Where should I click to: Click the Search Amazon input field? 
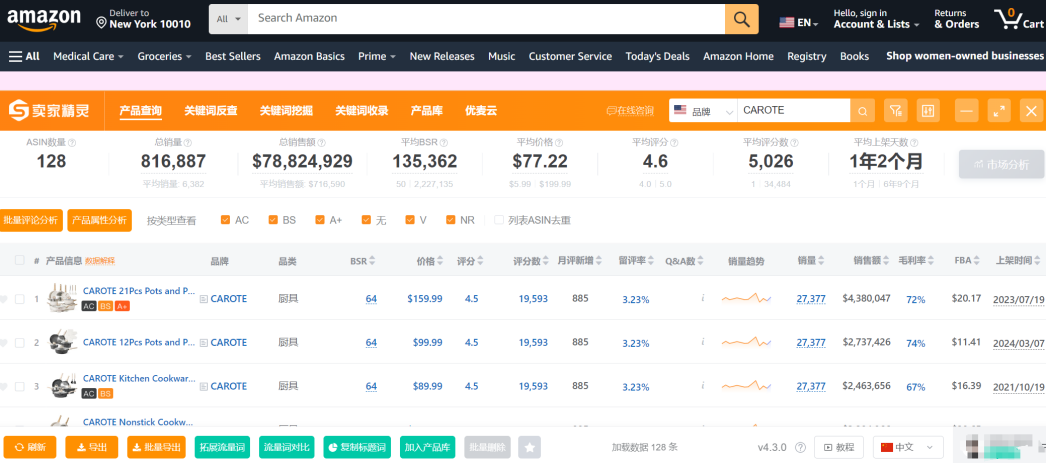coord(486,19)
